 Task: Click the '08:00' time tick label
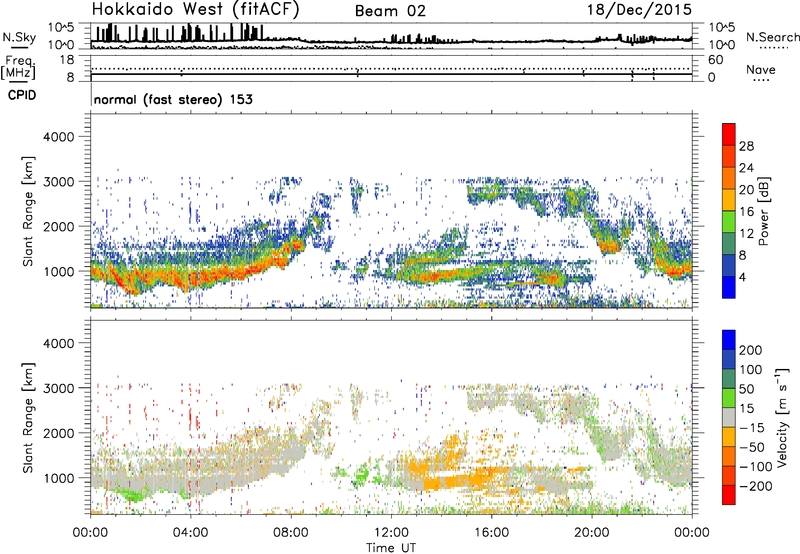[x=291, y=533]
